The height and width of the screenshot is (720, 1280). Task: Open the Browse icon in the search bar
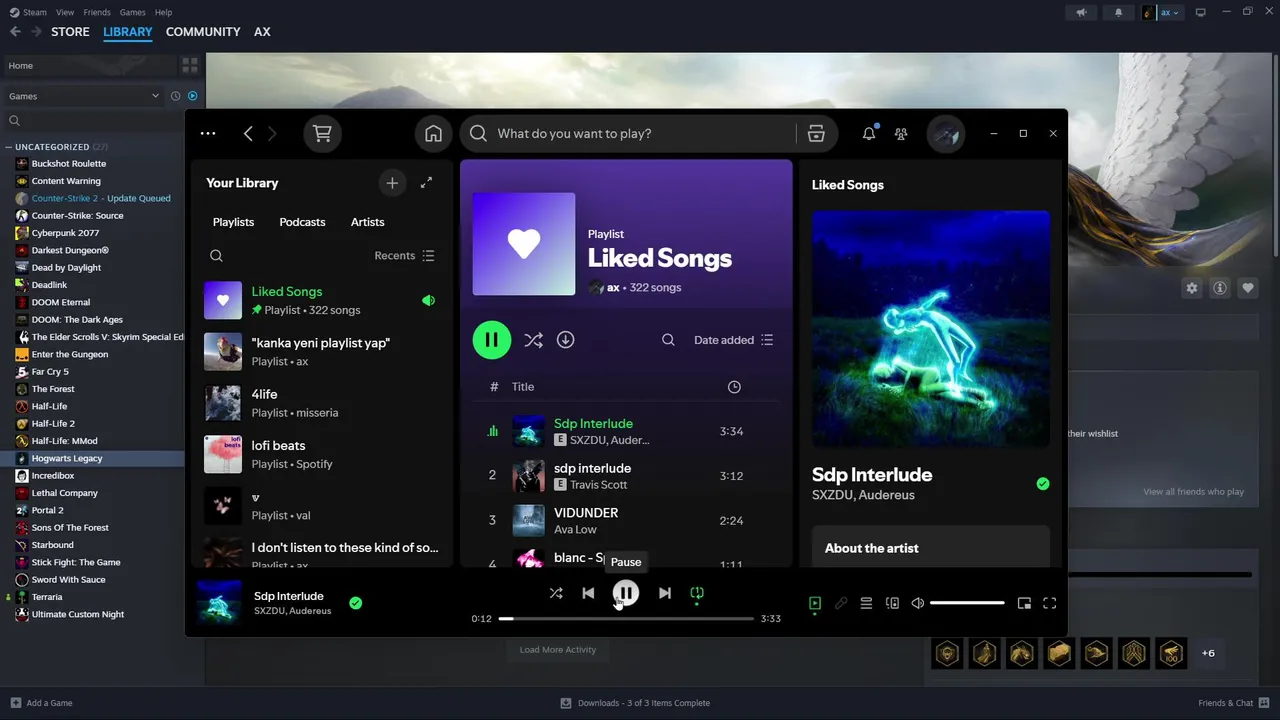click(816, 133)
